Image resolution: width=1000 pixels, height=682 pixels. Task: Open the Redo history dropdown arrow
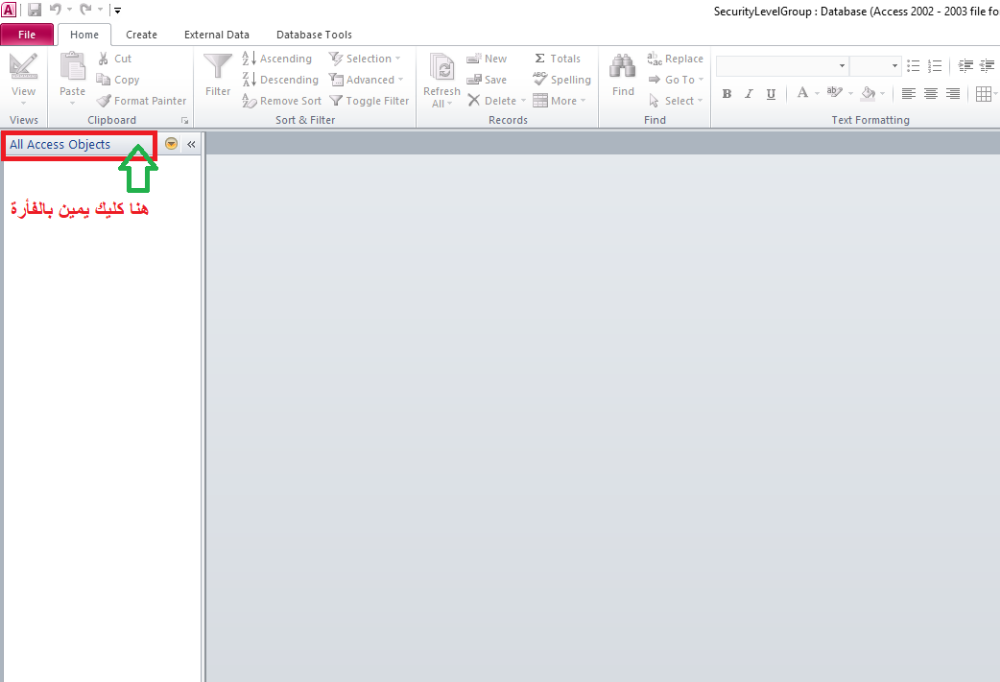[x=100, y=10]
